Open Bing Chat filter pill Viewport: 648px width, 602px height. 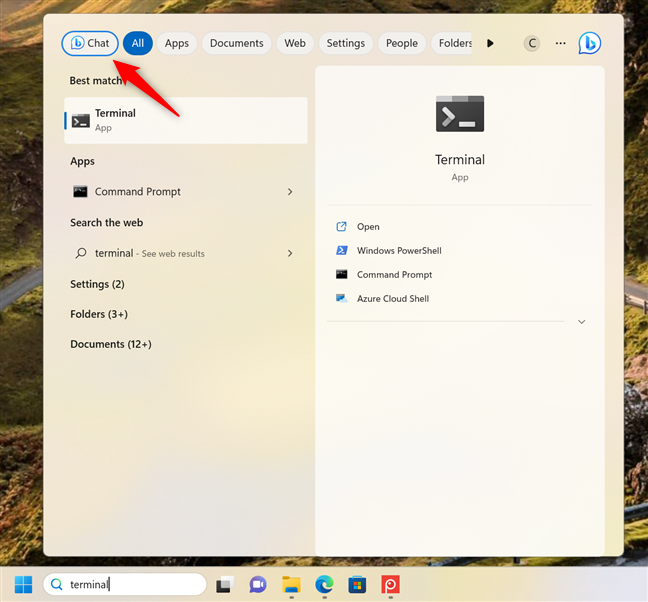click(x=90, y=43)
